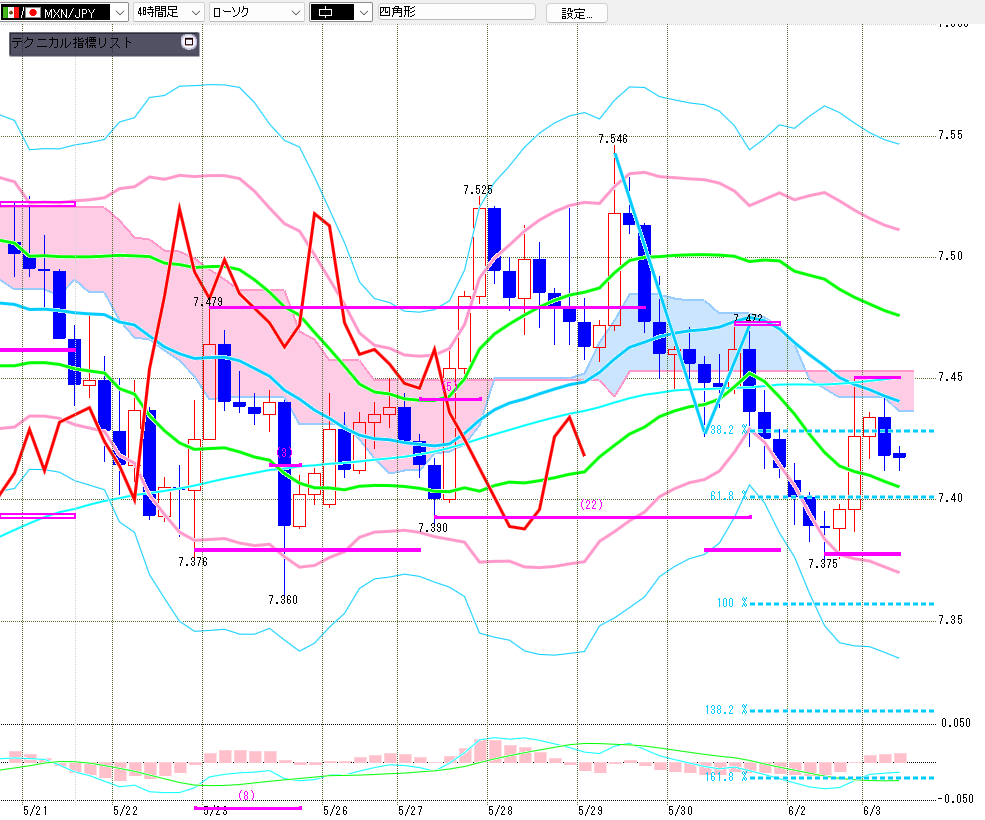Click the (22) magenta count label
Screen dimensions: 985x820
pos(591,505)
